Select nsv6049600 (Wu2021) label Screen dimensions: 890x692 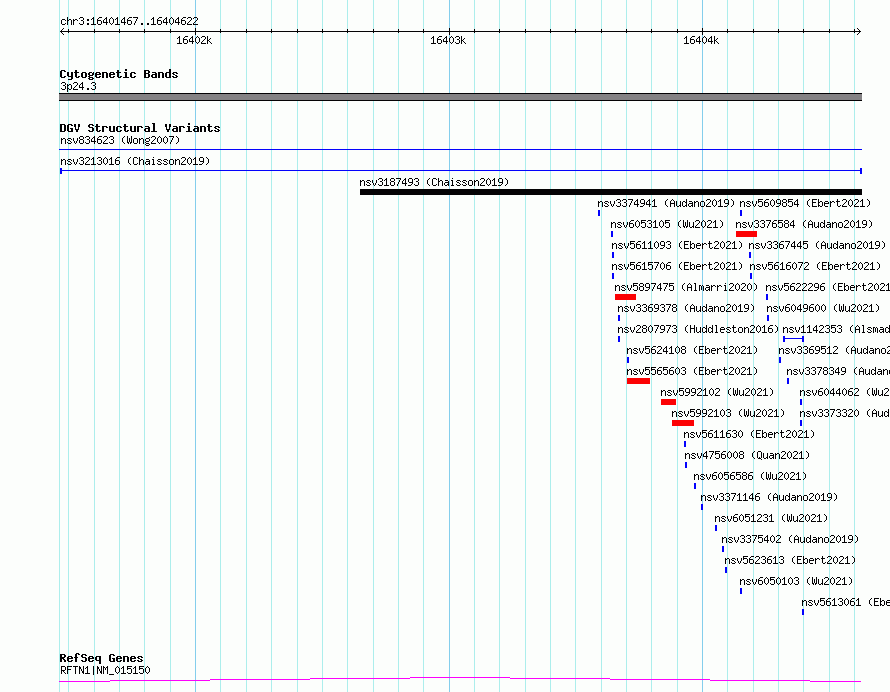823,308
